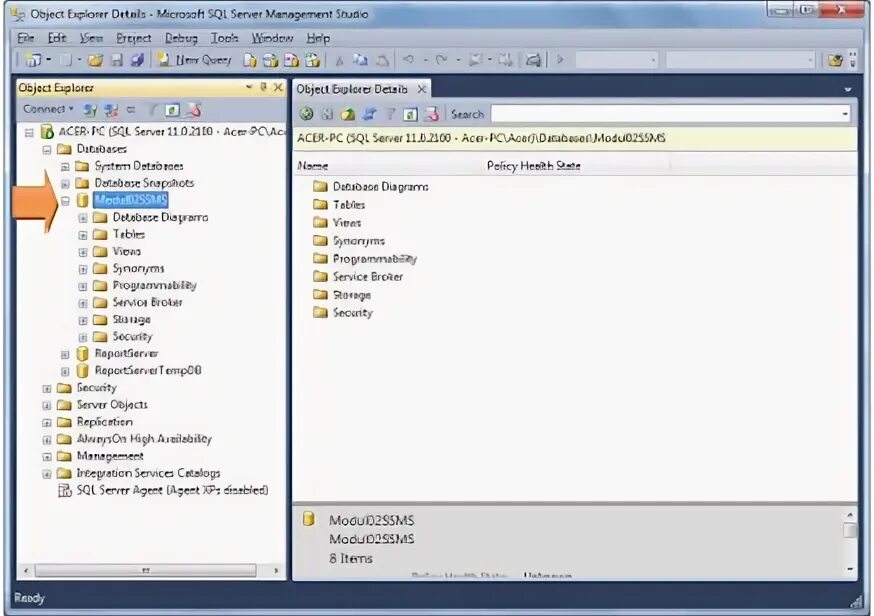Click the Analysis Services DMX Query icon

coord(292,60)
